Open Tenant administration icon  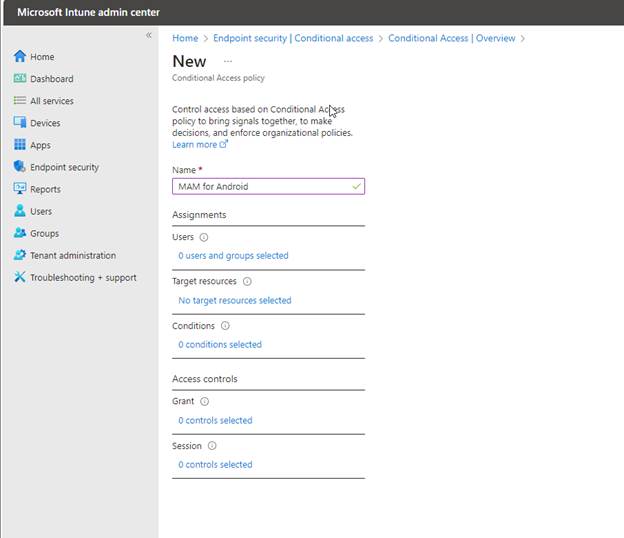(20, 255)
